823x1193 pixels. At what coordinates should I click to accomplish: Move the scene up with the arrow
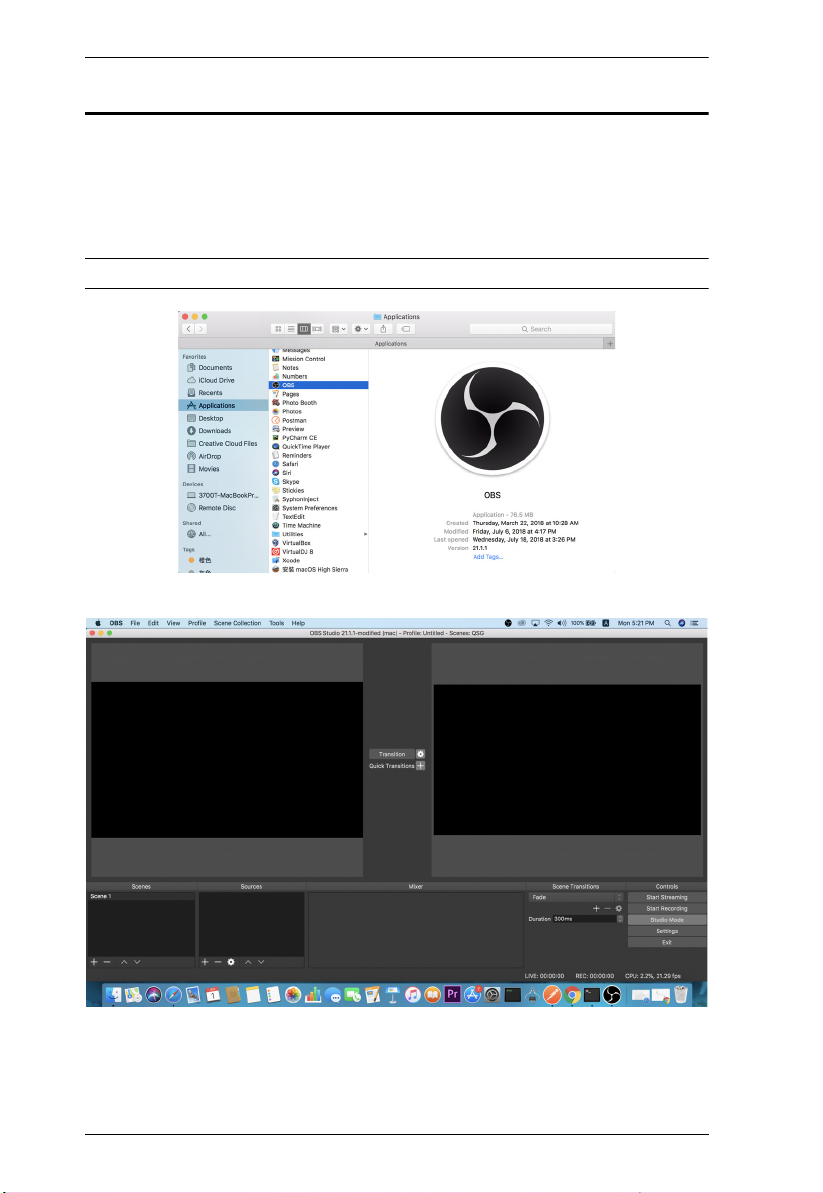point(124,962)
